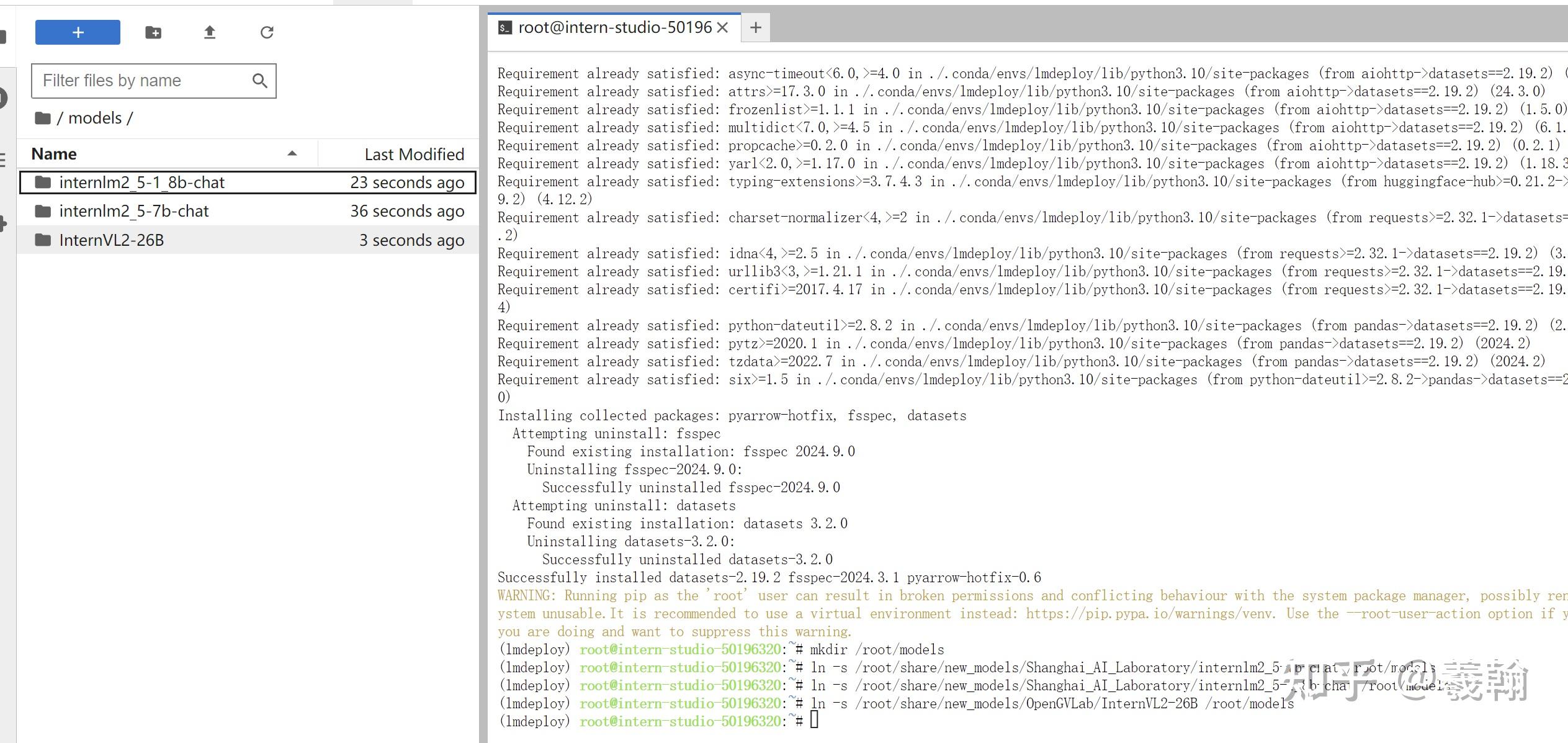
Task: Toggle the Name sort direction arrow
Action: 292,153
